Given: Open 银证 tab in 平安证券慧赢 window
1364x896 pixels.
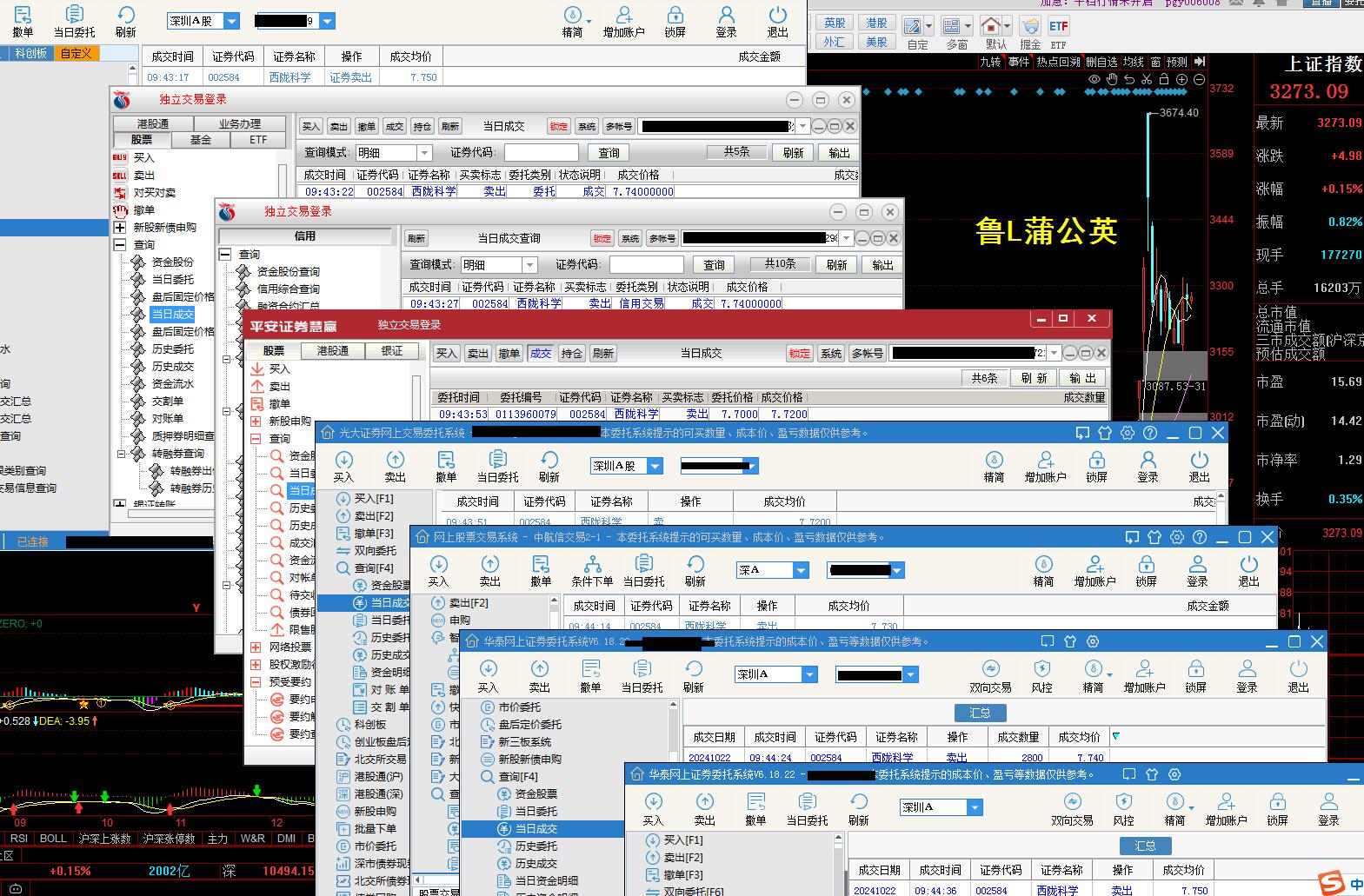Looking at the screenshot, I should point(391,351).
